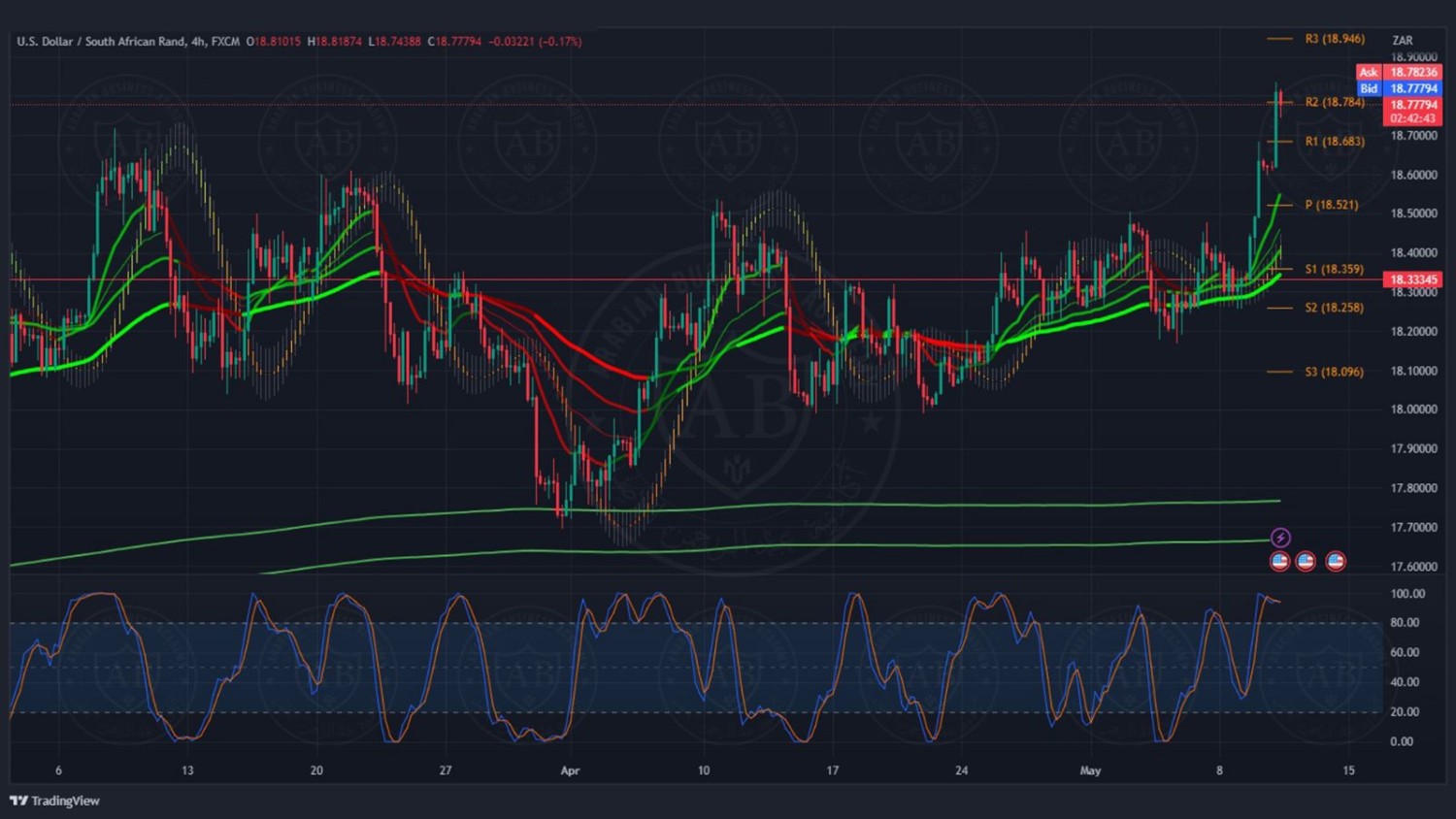
Task: Click 18.60000 on the price axis
Action: [x=1413, y=176]
